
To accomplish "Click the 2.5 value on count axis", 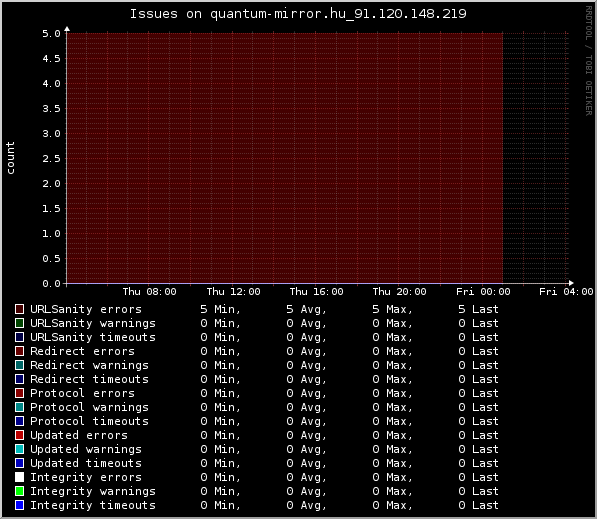I will coord(51,159).
